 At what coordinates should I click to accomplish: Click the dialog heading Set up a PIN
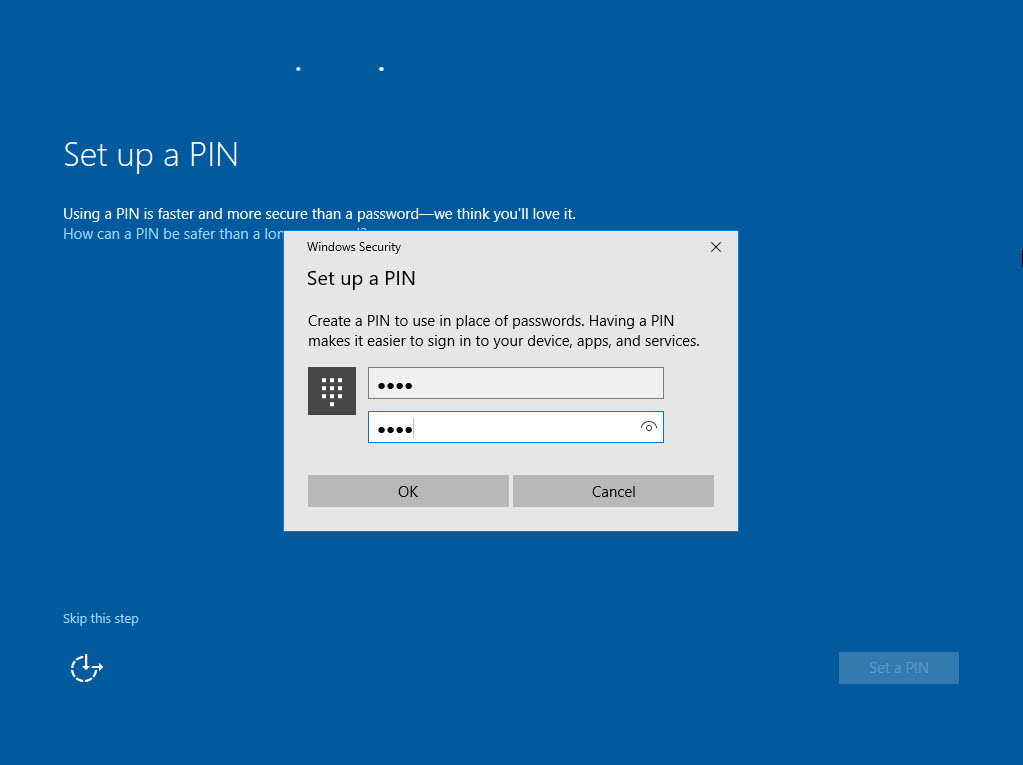(361, 278)
